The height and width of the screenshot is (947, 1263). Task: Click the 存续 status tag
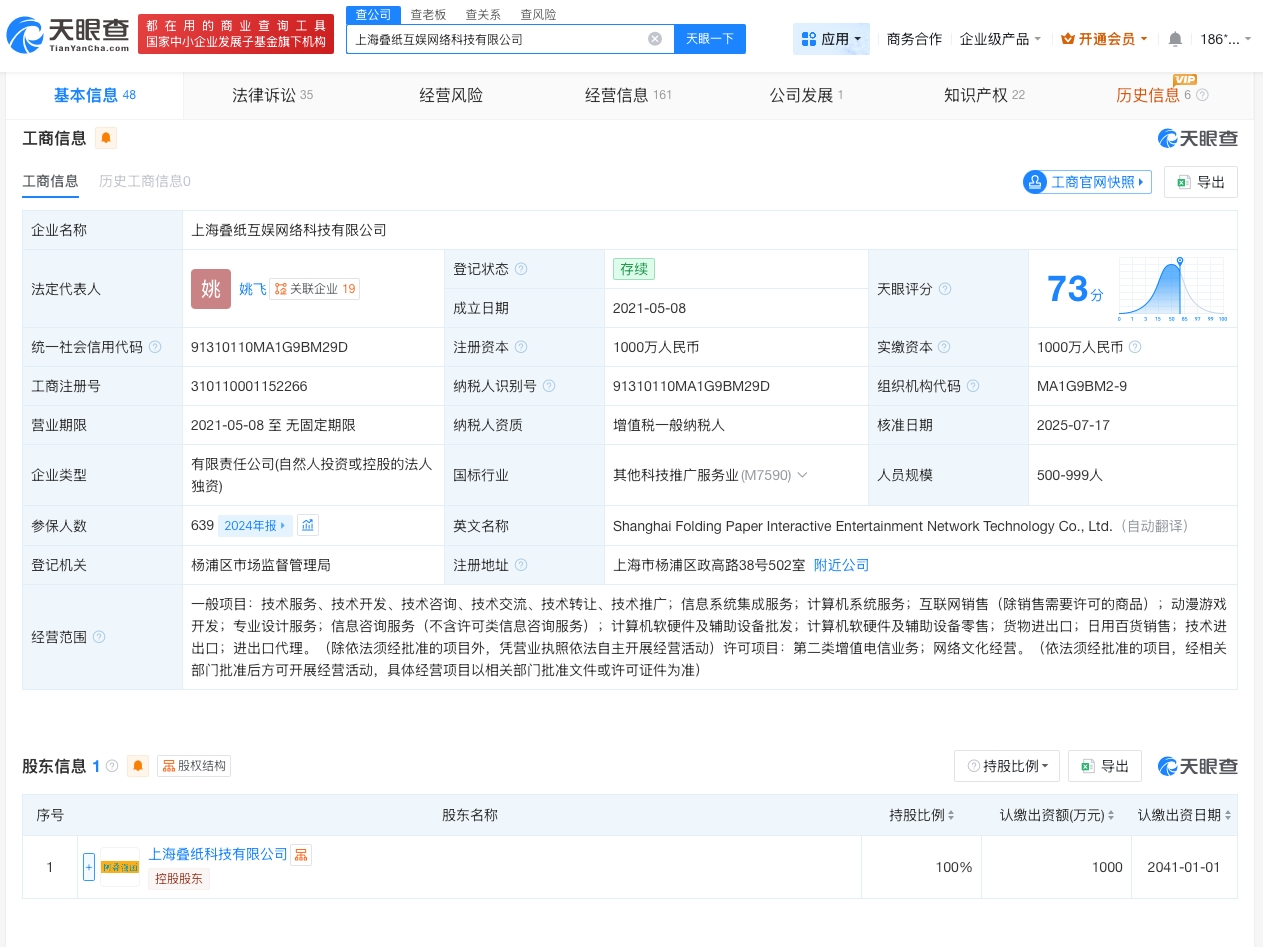(634, 269)
